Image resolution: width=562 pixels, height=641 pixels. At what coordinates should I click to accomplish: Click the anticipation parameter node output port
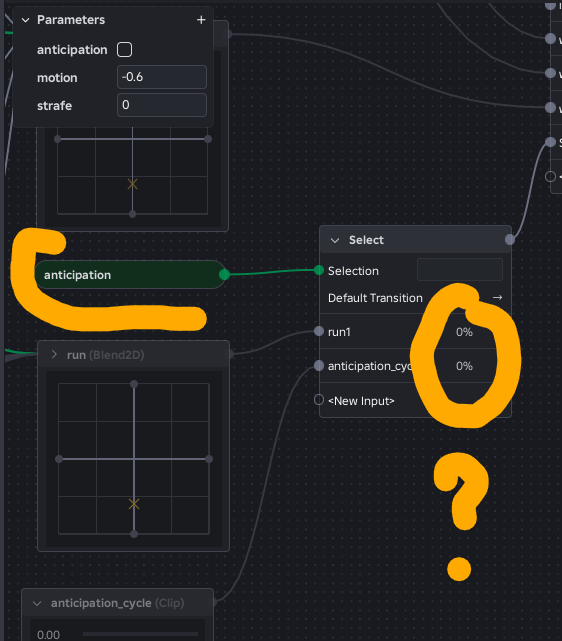224,275
